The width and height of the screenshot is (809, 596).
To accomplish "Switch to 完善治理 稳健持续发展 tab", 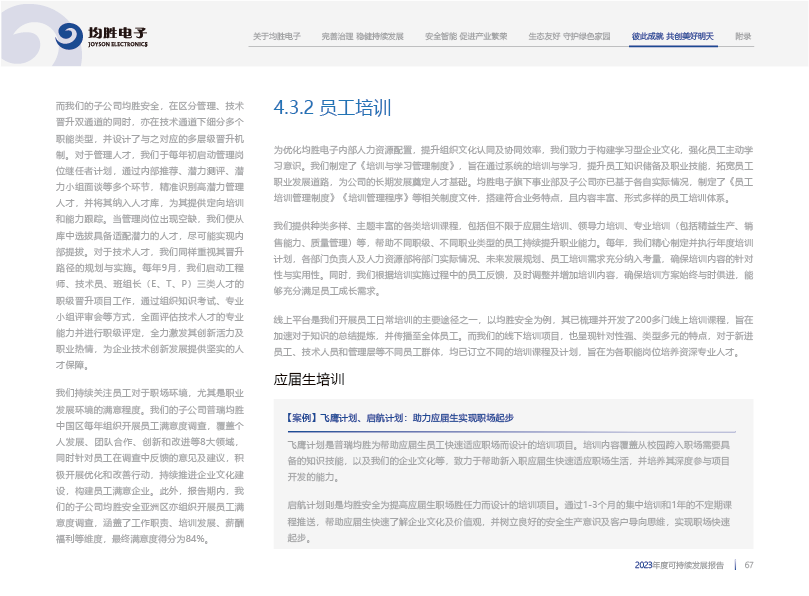I will pyautogui.click(x=362, y=36).
